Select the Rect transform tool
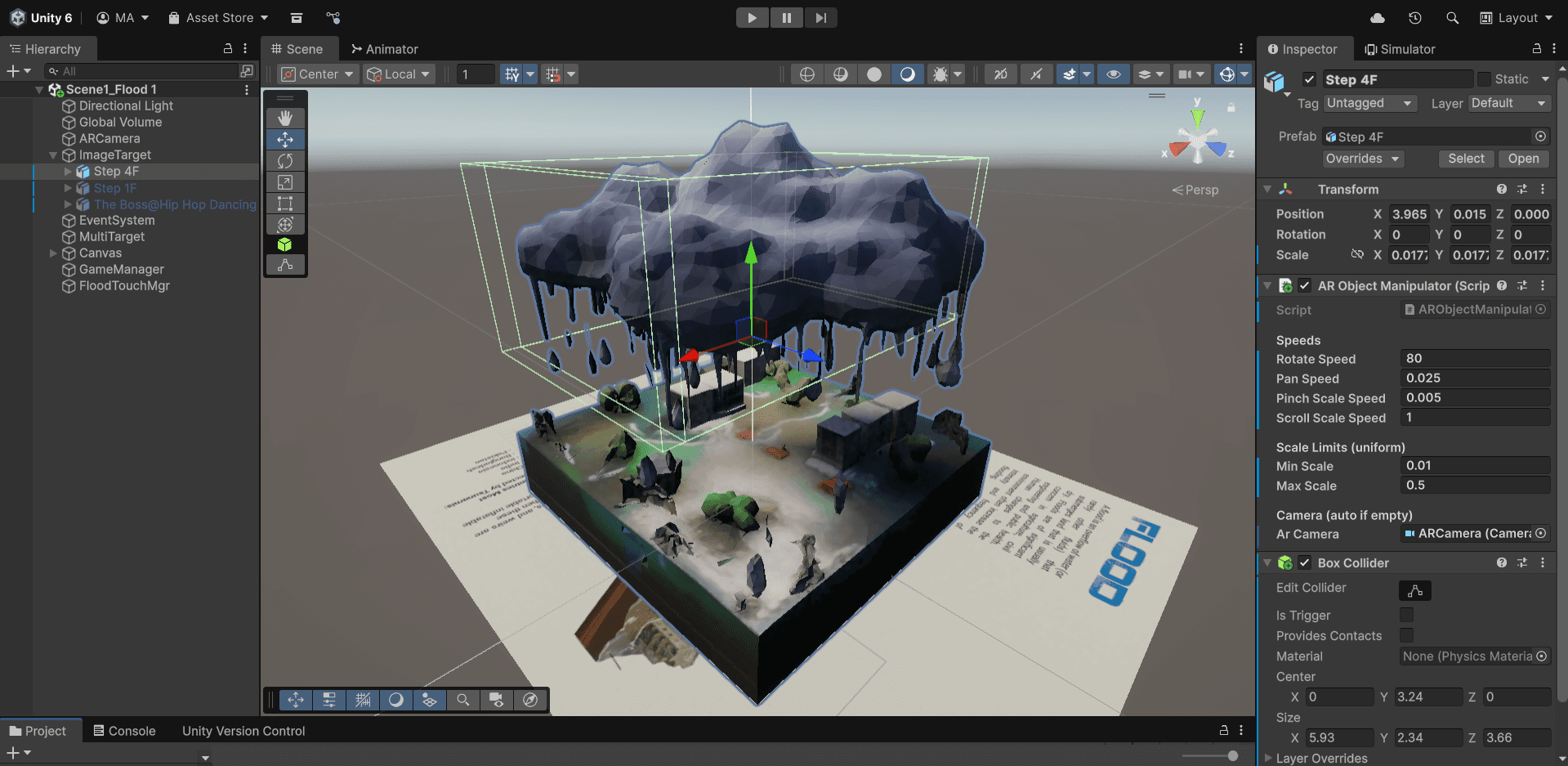This screenshot has height=766, width=1568. pyautogui.click(x=285, y=204)
